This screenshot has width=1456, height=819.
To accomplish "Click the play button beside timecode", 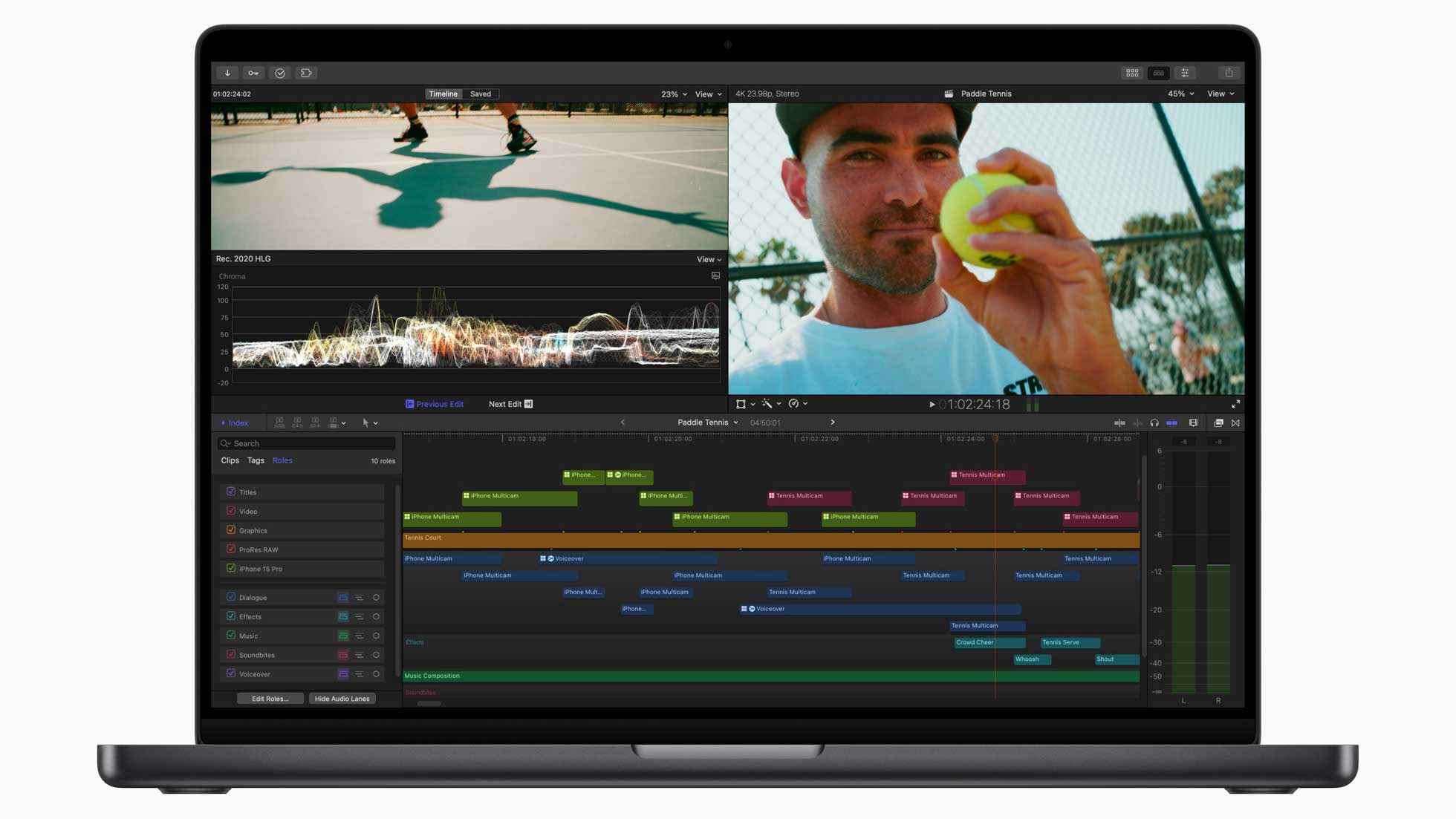I will pos(932,405).
